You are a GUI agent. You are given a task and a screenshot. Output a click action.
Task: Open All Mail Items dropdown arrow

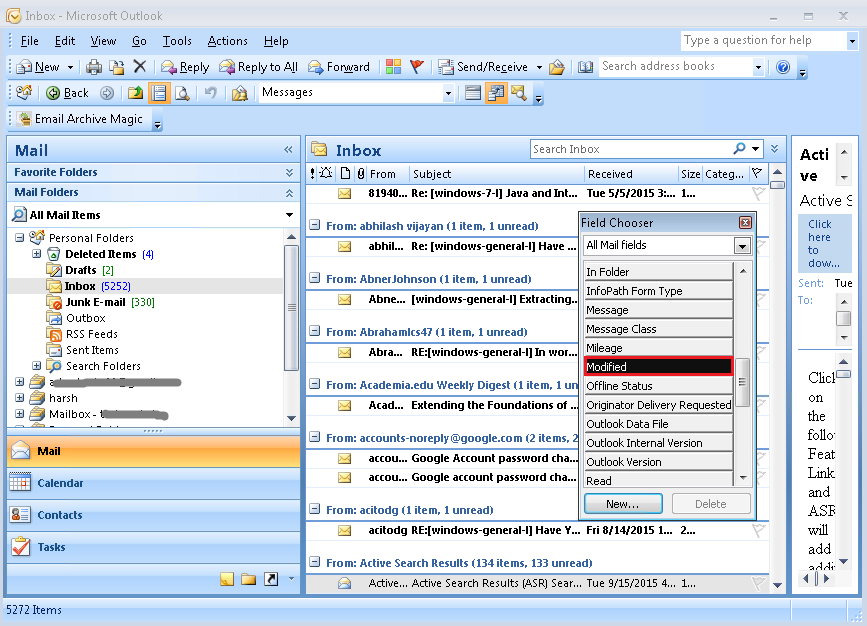pos(289,215)
